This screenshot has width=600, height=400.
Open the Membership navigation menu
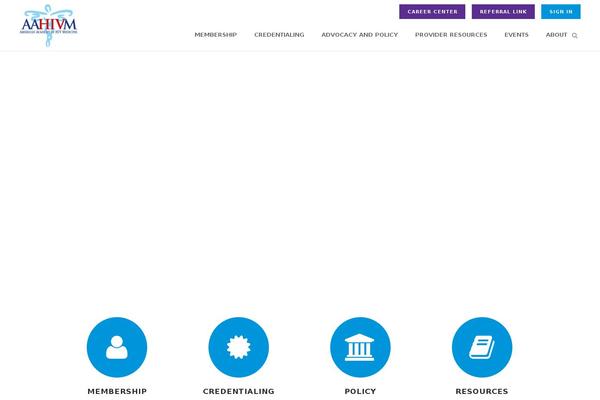point(216,35)
